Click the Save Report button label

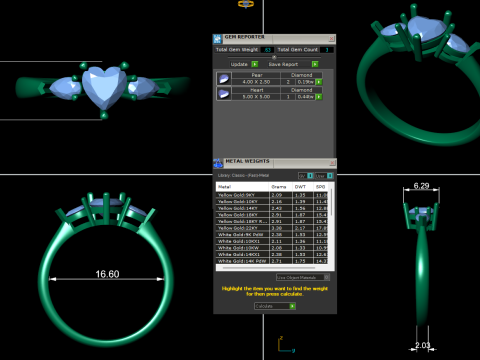point(283,64)
